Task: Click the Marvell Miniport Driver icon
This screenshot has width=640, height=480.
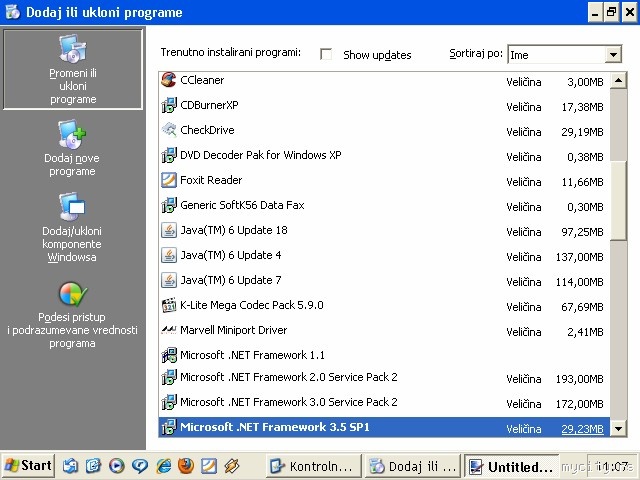Action: click(x=169, y=330)
